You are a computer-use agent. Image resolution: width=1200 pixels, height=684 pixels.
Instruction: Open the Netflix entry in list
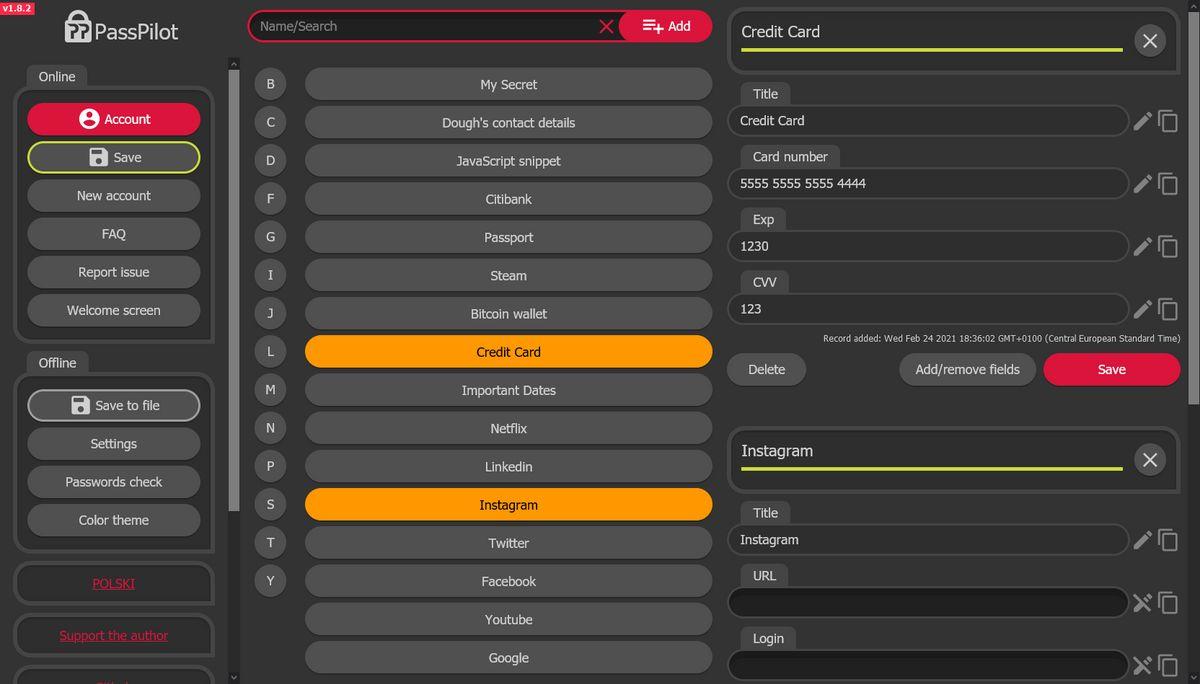[x=508, y=428]
